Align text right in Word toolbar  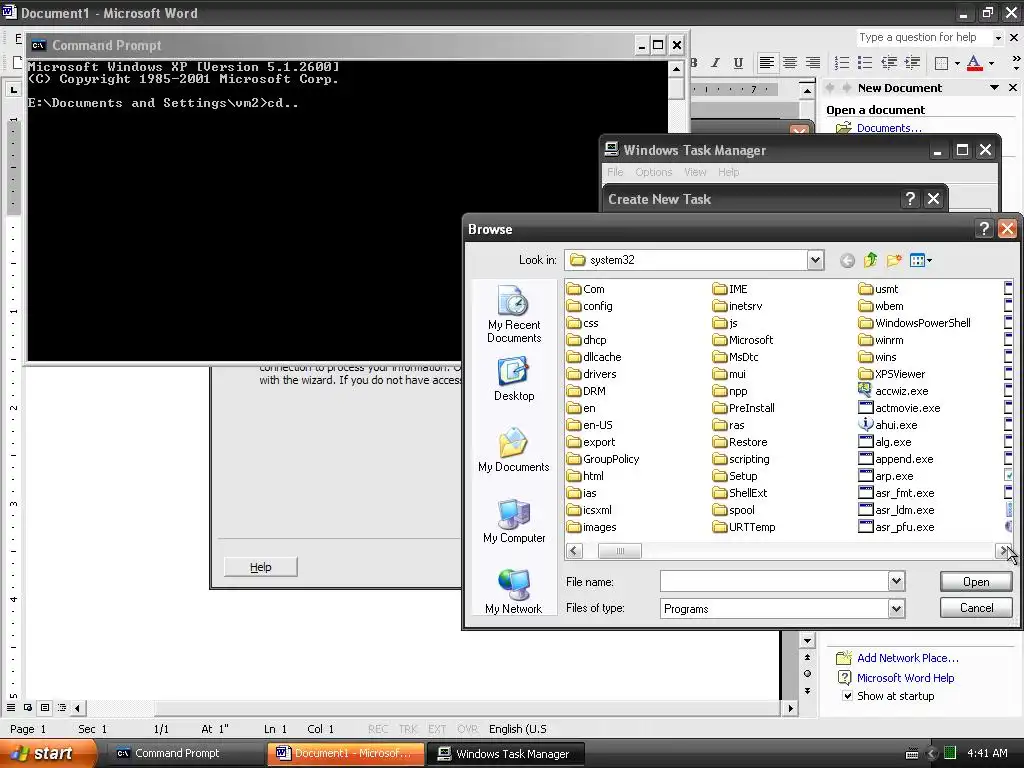coord(812,63)
